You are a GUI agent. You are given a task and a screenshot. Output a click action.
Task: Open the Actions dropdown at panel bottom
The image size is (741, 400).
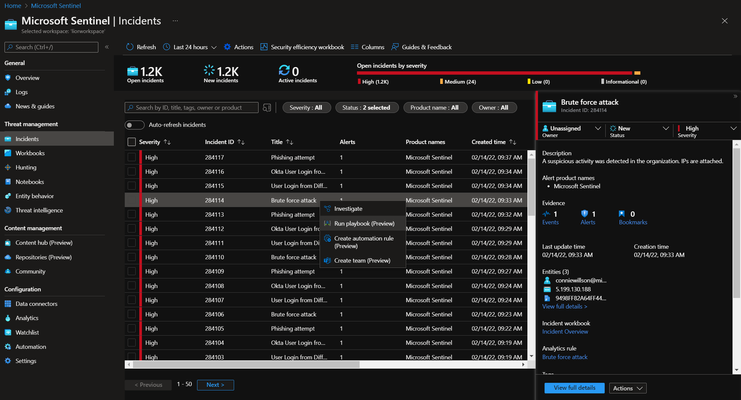(x=628, y=388)
